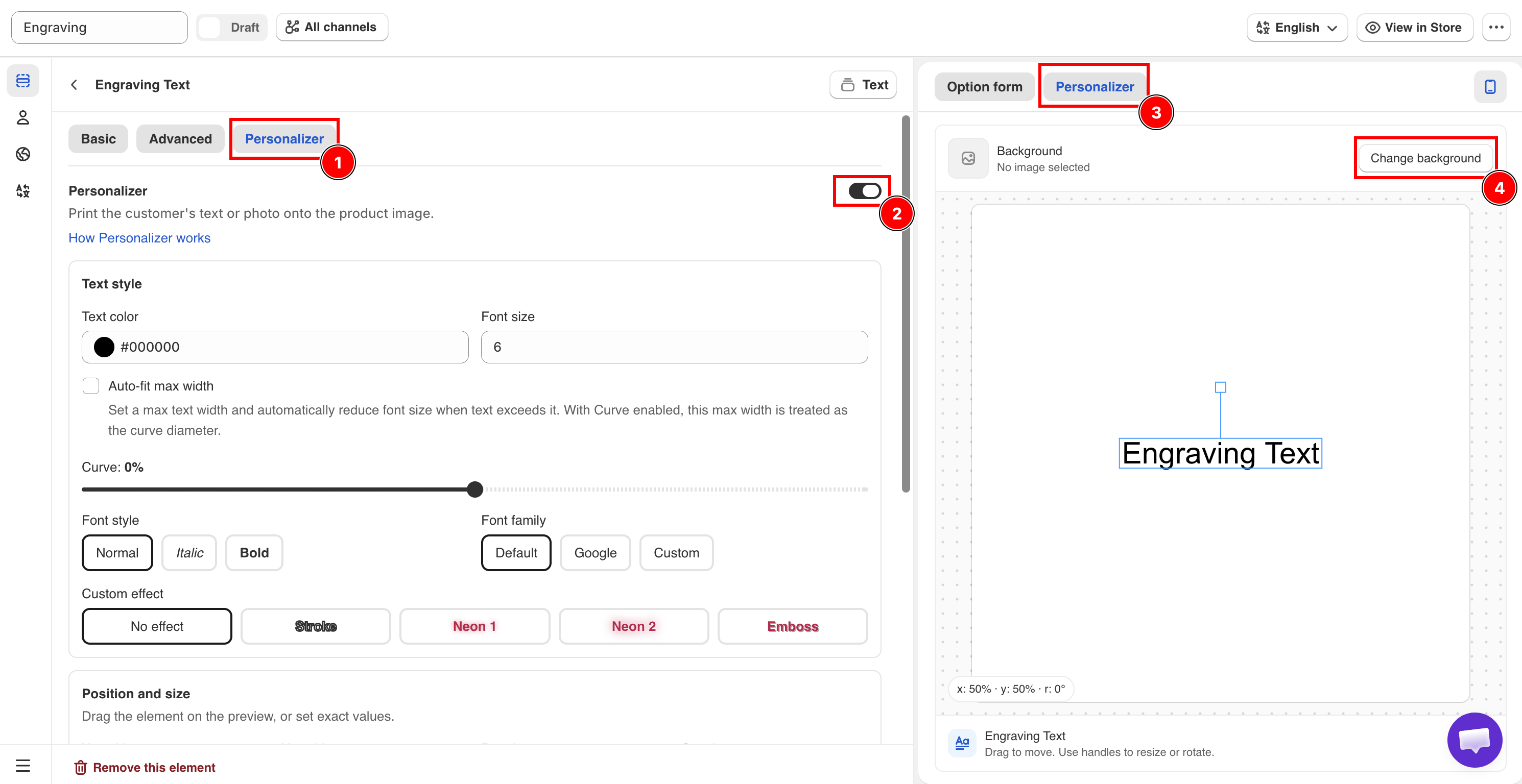This screenshot has height=784, width=1522.
Task: Open the English language dropdown
Action: (x=1297, y=27)
